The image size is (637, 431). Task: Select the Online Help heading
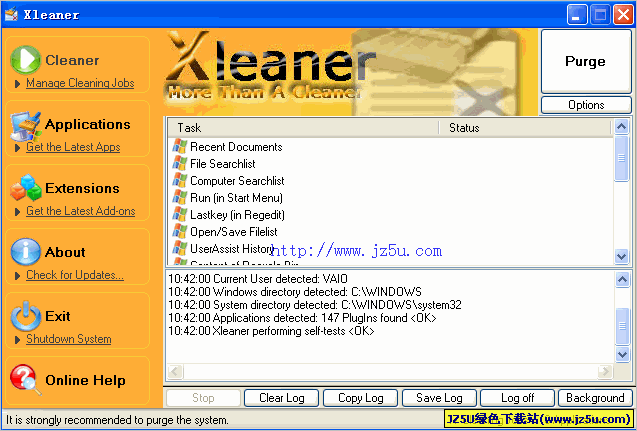(x=85, y=380)
